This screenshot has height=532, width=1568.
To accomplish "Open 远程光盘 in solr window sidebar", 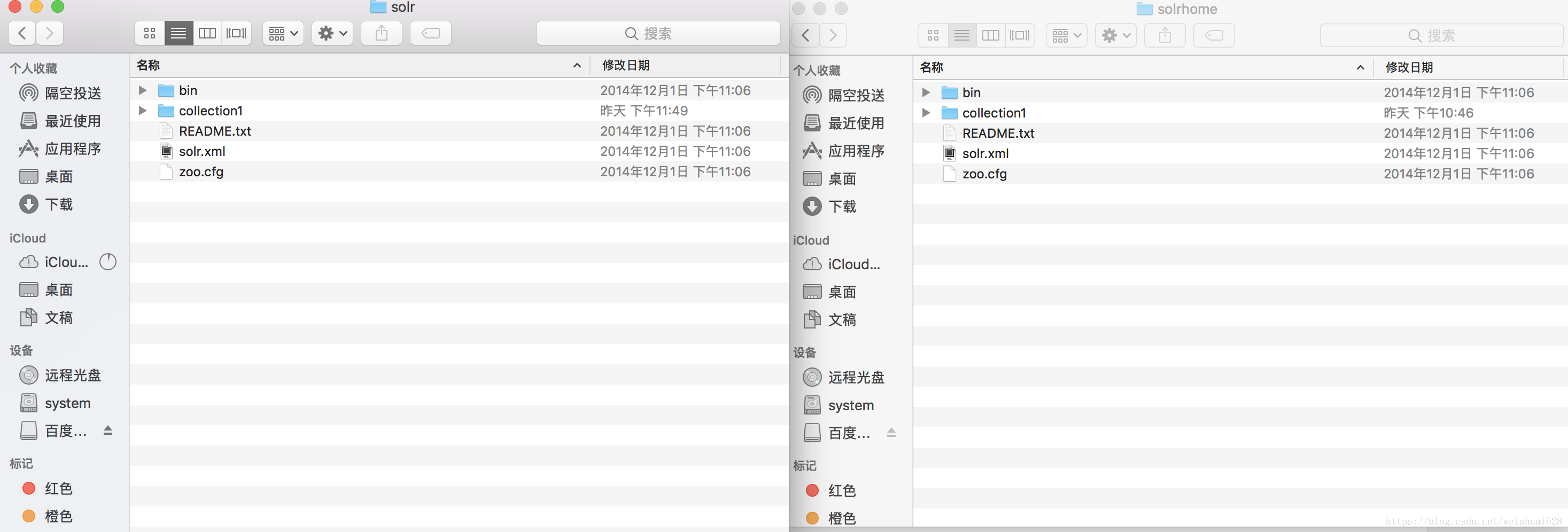I will pos(60,375).
